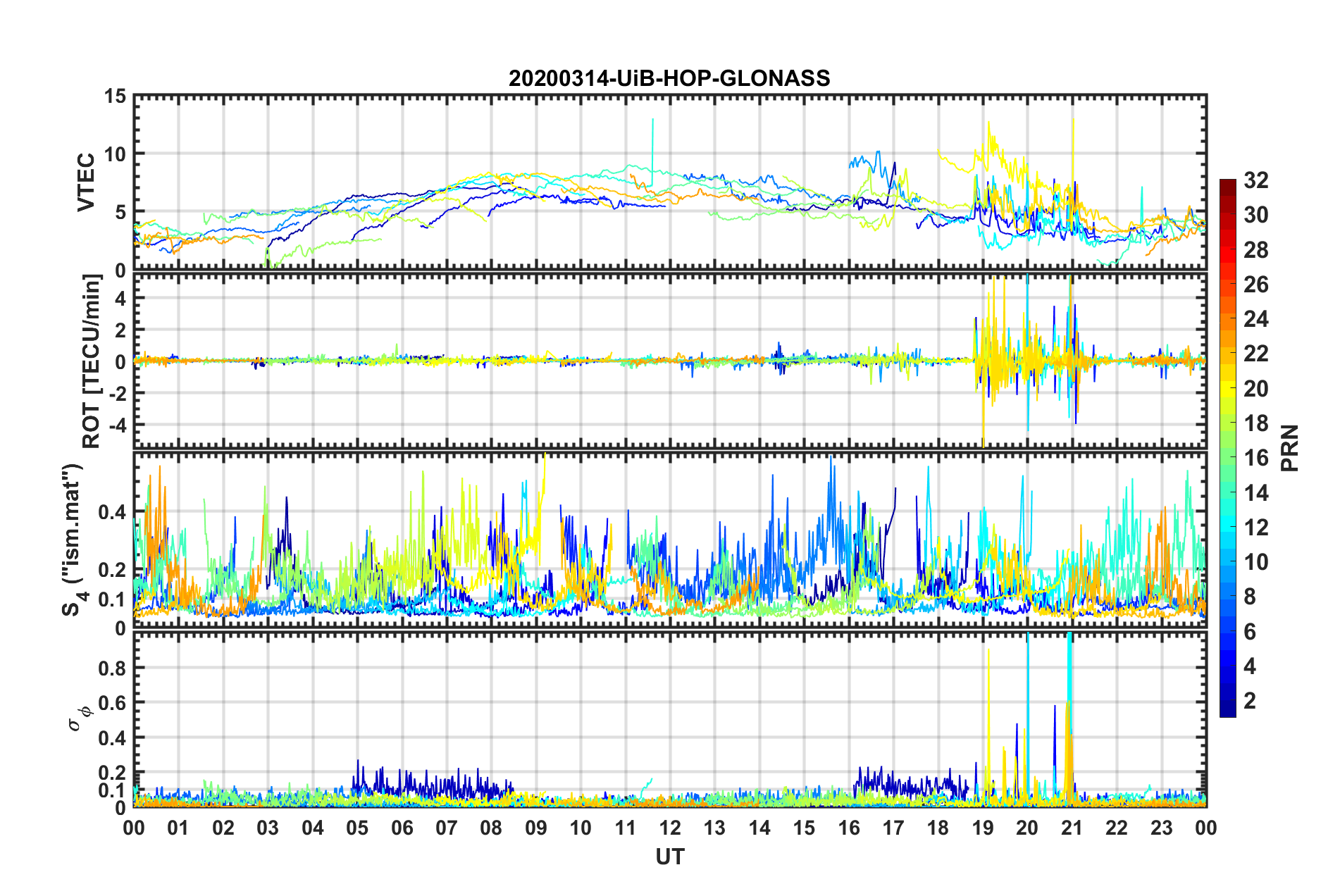The image size is (1340, 896).
Task: Select x-axis tick label 01
Action: [x=178, y=828]
